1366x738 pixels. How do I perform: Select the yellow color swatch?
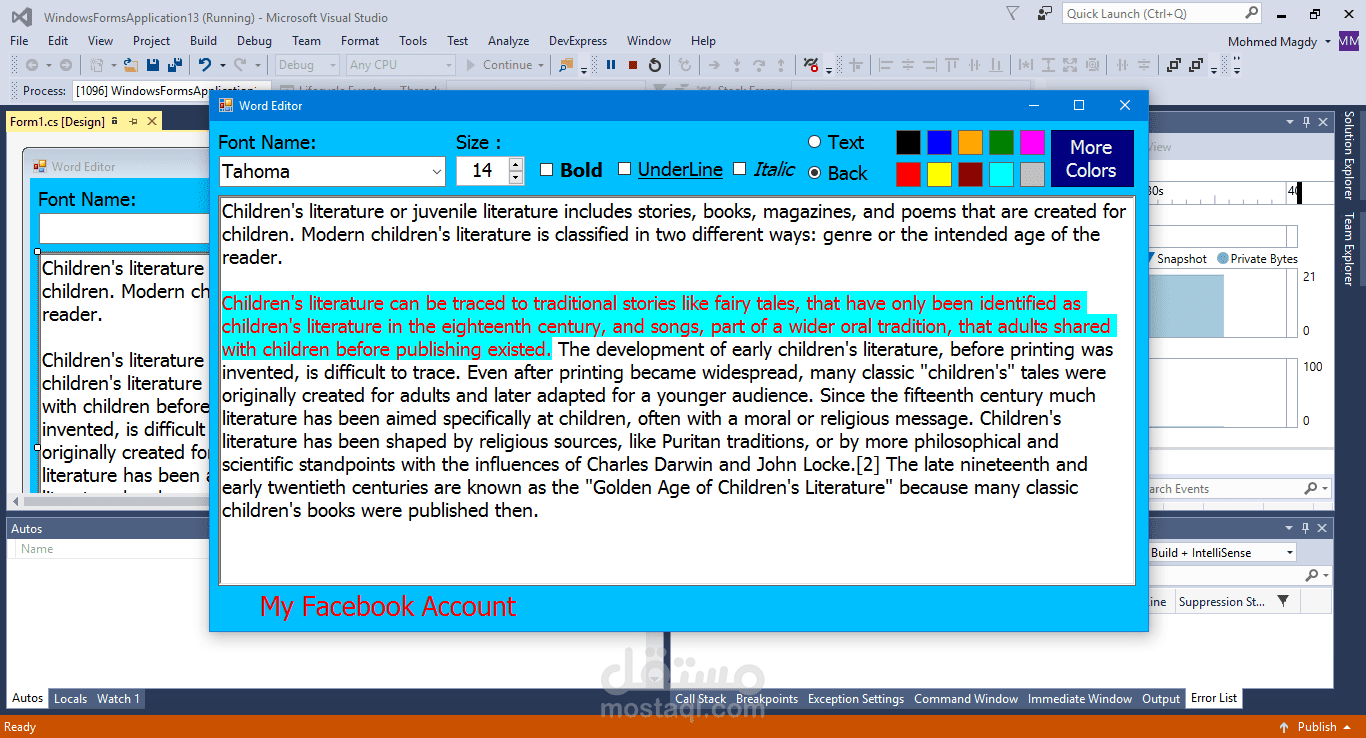coord(939,174)
